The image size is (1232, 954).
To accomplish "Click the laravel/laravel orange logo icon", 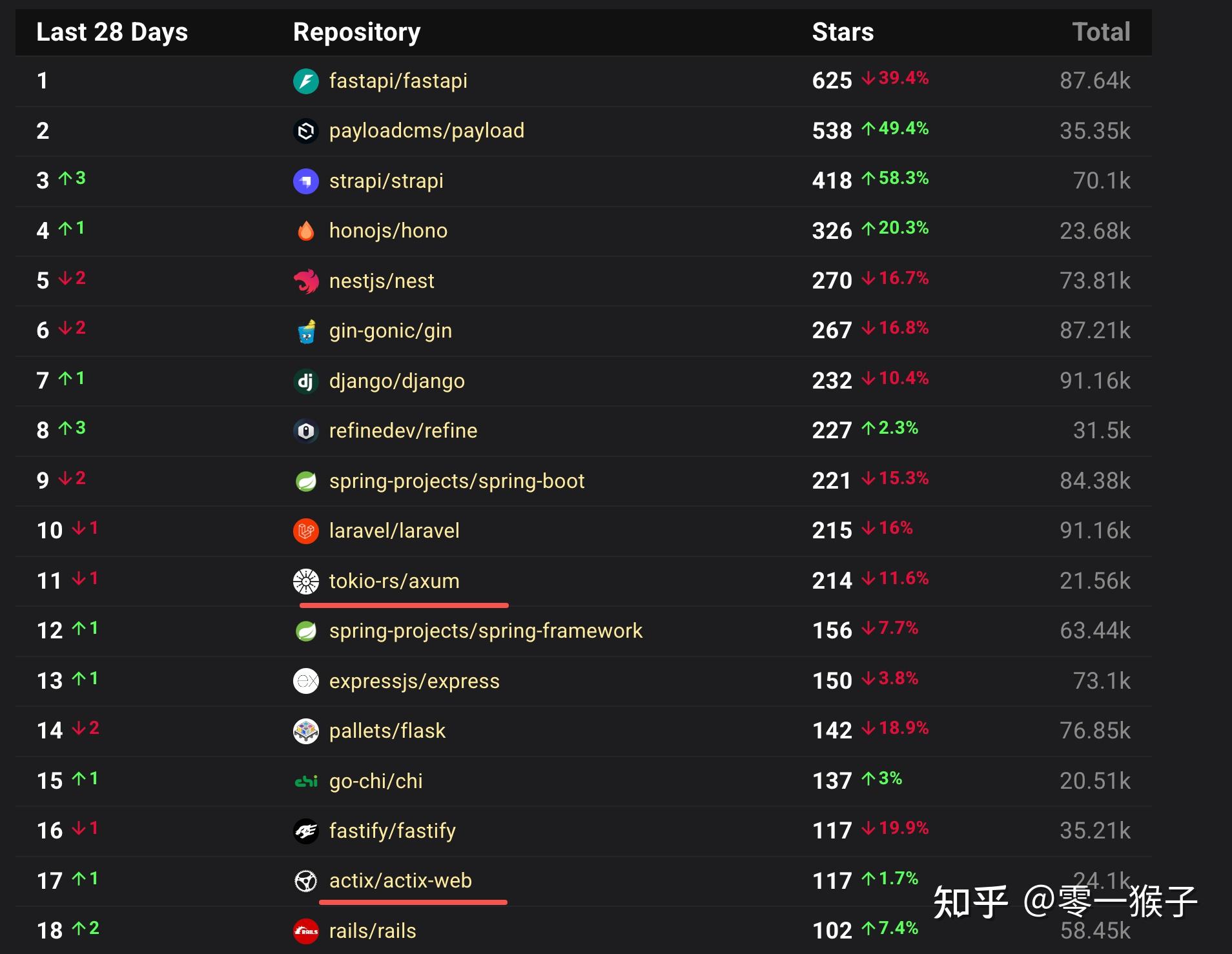I will point(306,531).
